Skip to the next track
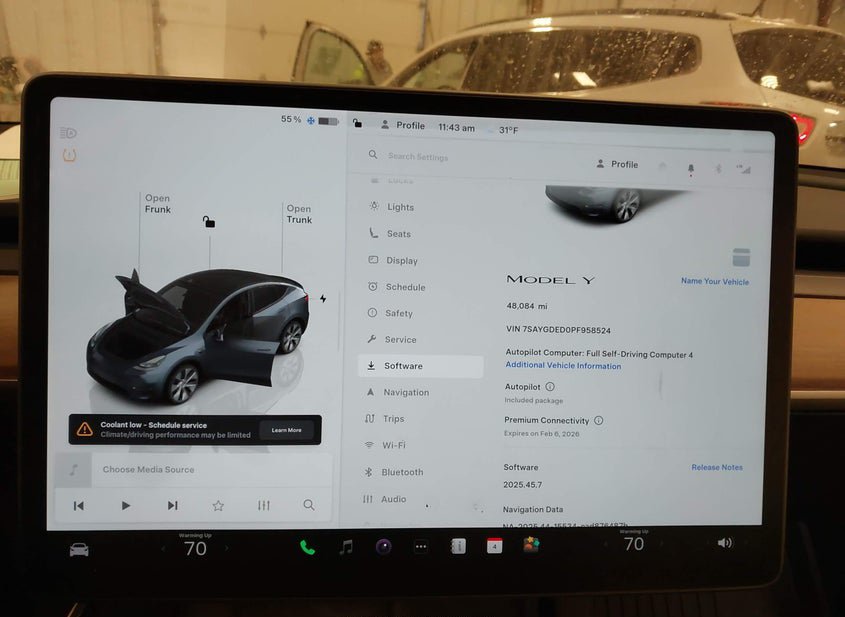 (x=172, y=505)
